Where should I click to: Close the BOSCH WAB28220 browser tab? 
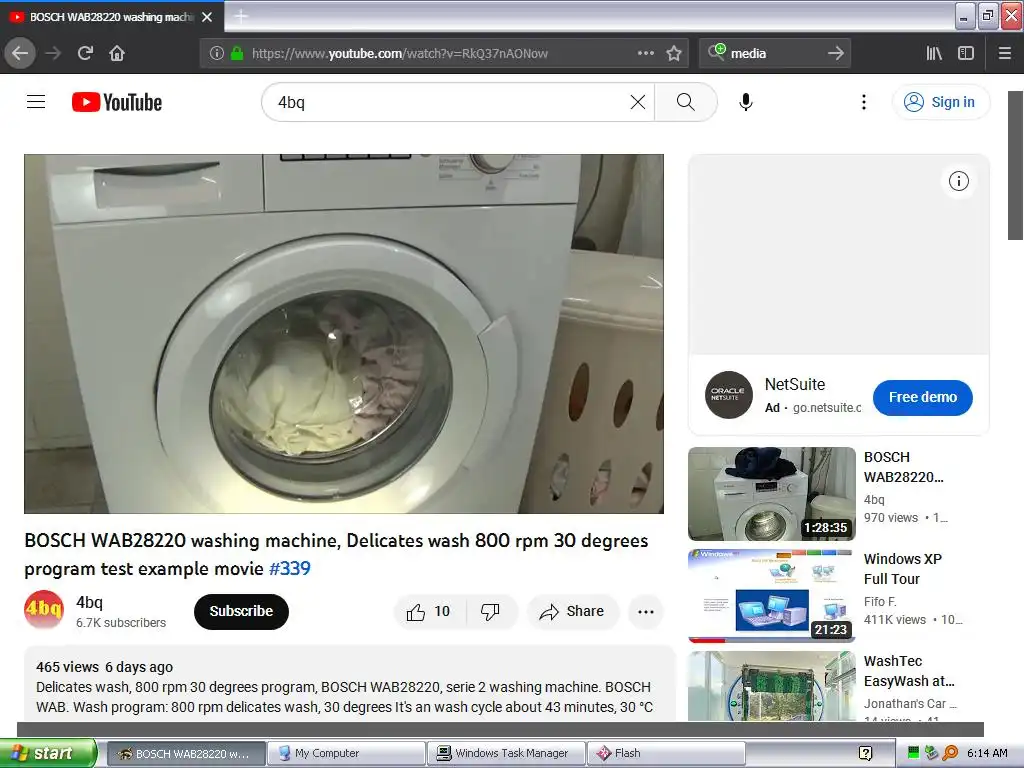207,17
